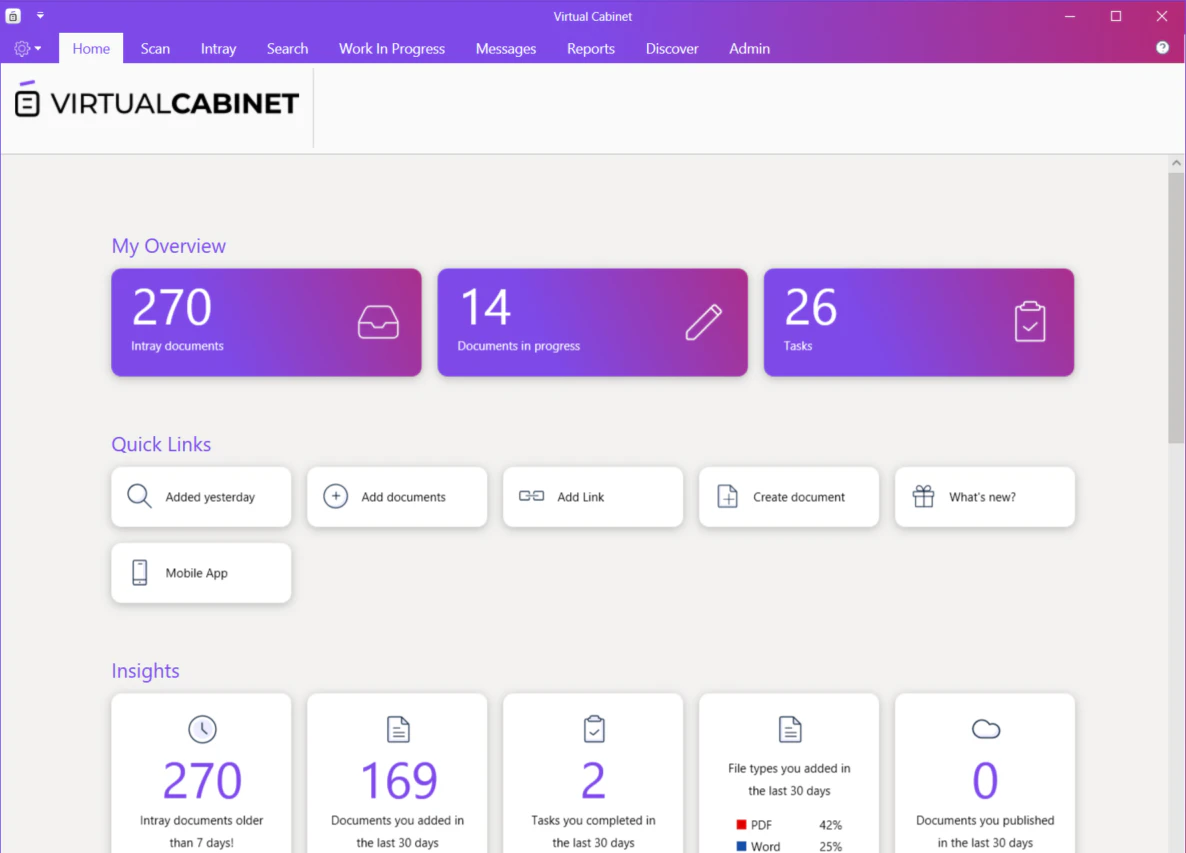Open the Discover menu item
The image size is (1186, 853).
point(671,48)
